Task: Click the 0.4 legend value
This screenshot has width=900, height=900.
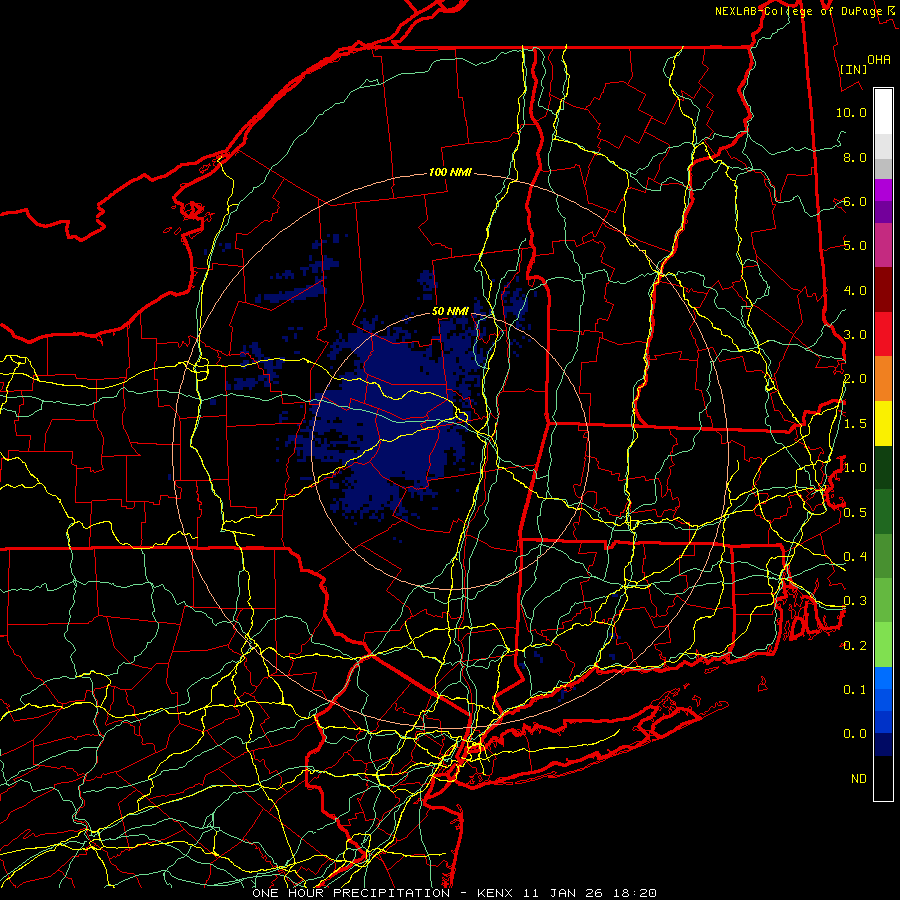Action: point(855,556)
